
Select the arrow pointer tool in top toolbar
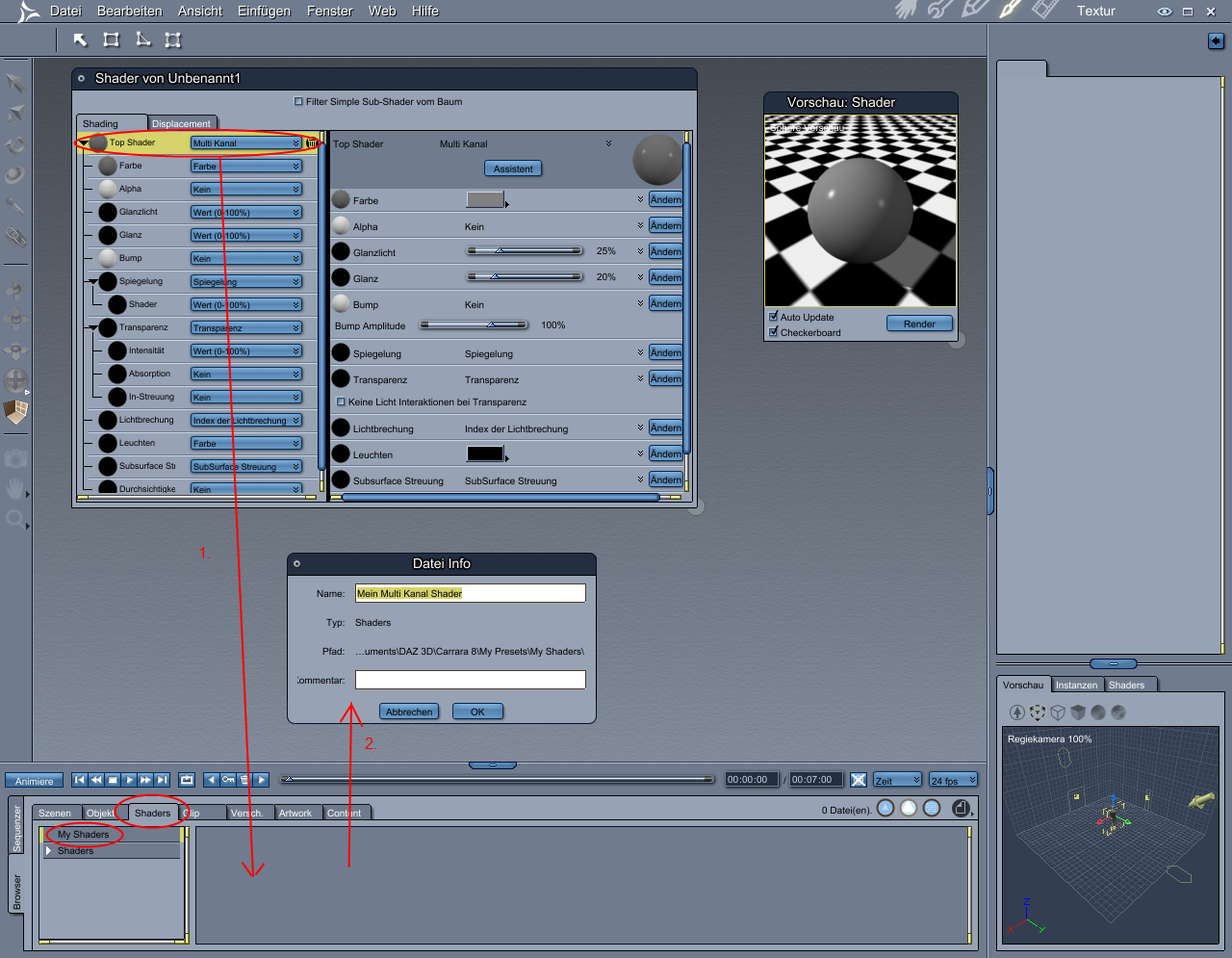[x=80, y=39]
